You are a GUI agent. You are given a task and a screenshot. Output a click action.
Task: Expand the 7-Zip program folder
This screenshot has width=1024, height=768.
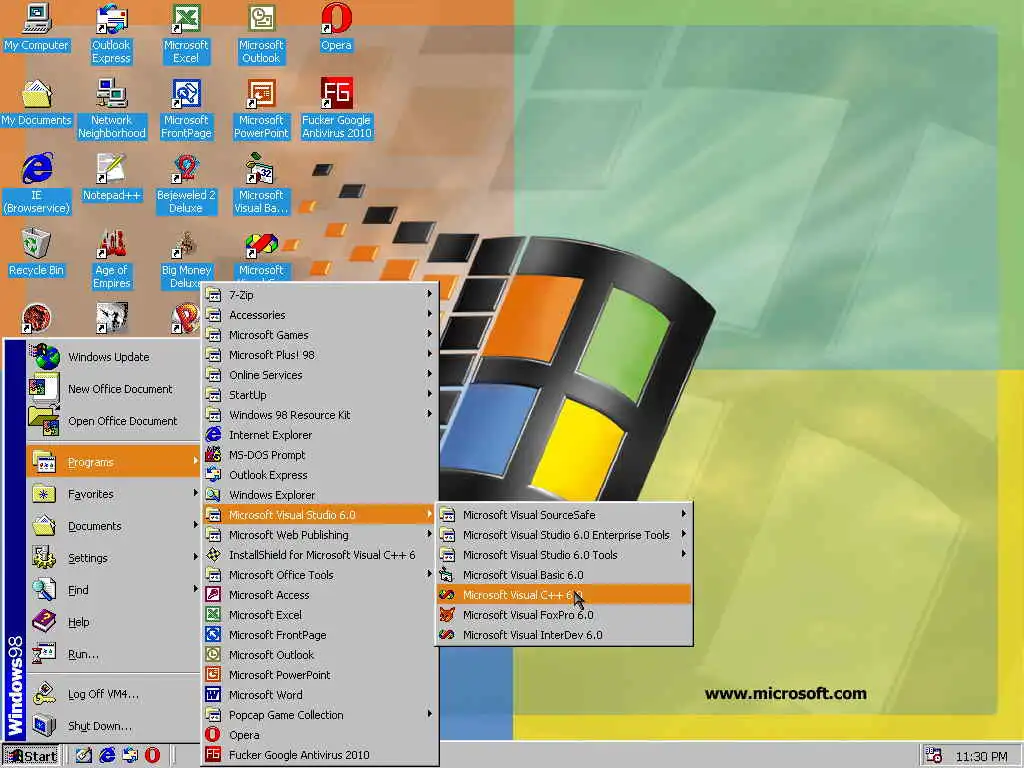click(320, 295)
